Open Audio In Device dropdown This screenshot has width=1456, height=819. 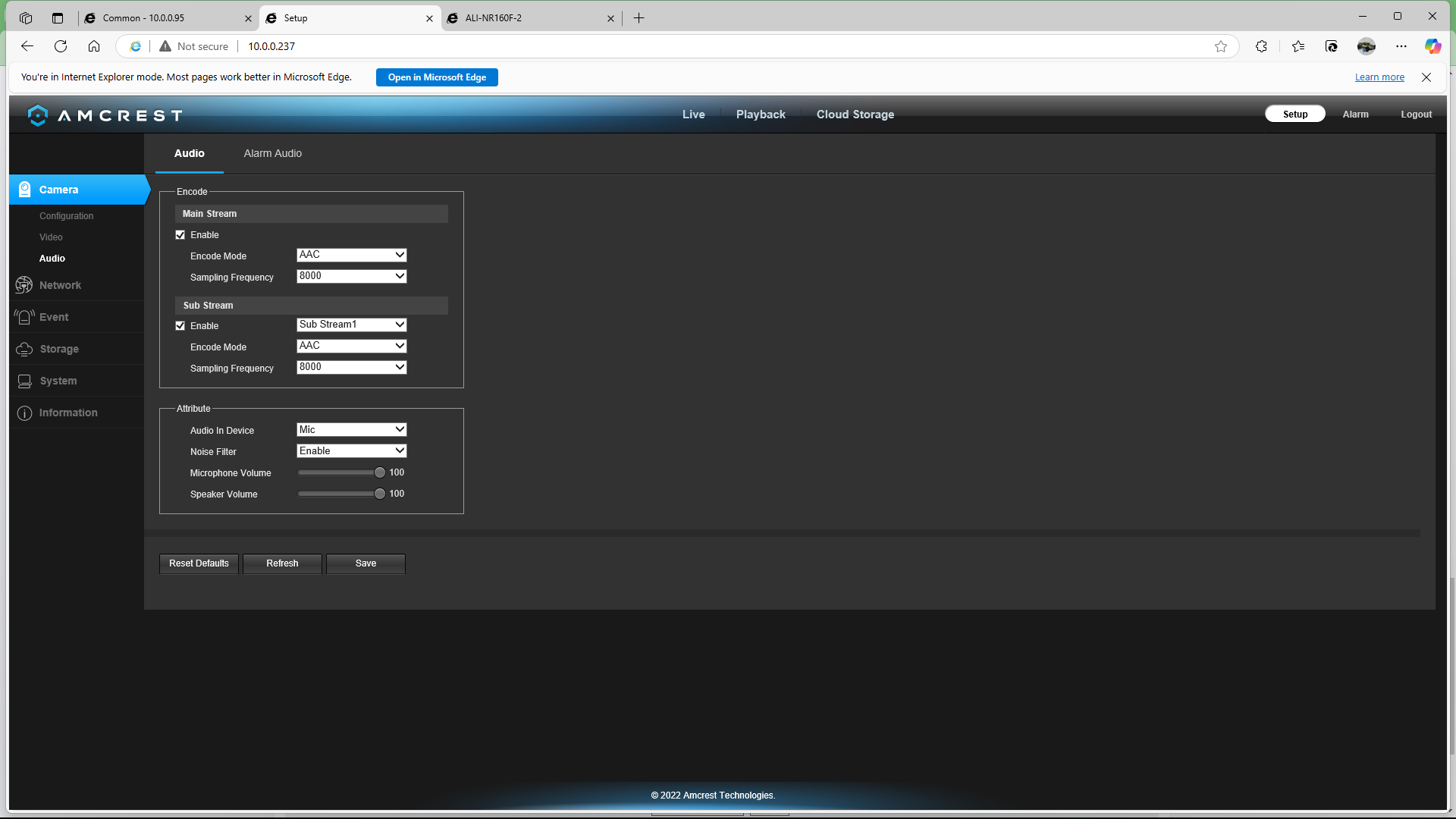[x=352, y=430]
